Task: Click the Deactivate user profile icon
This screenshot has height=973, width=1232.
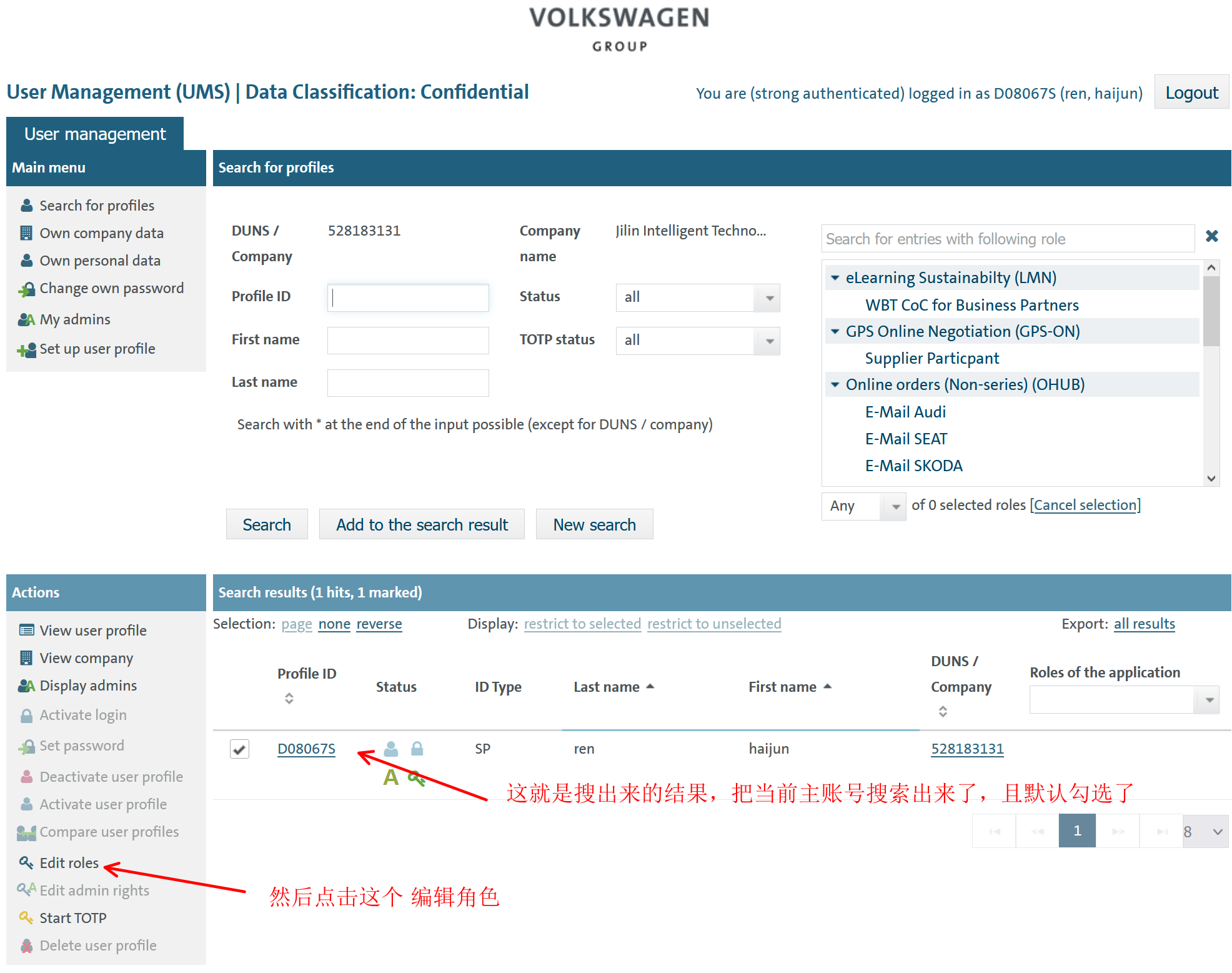Action: coord(26,776)
